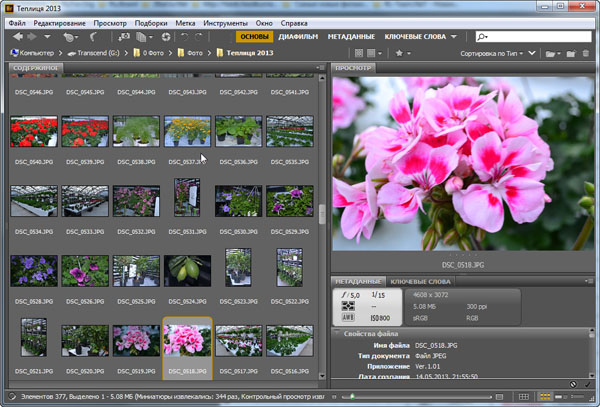Go to Transcend (G:) in the path bar
This screenshot has height=407, width=600.
(93, 53)
